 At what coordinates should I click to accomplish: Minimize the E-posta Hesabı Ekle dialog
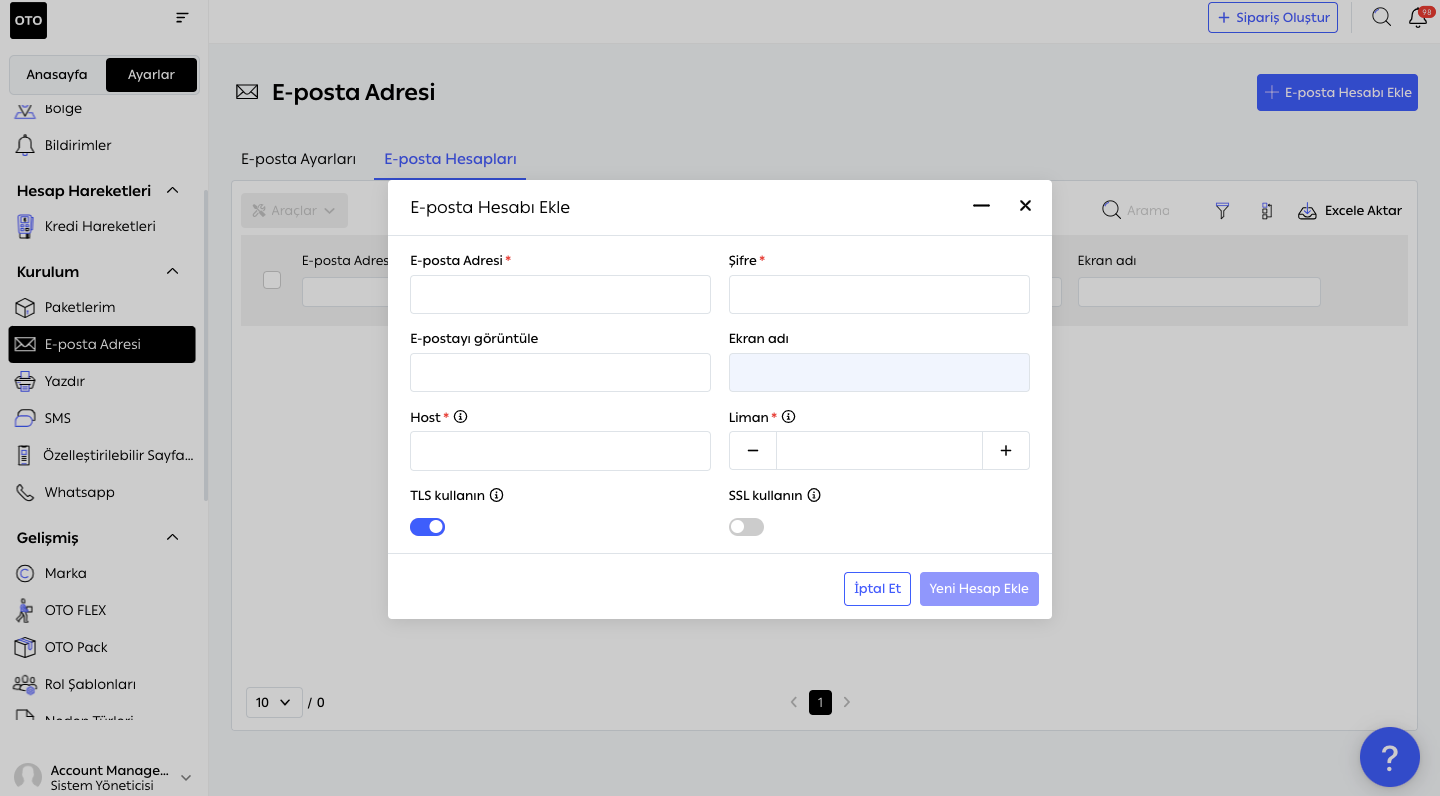[981, 206]
